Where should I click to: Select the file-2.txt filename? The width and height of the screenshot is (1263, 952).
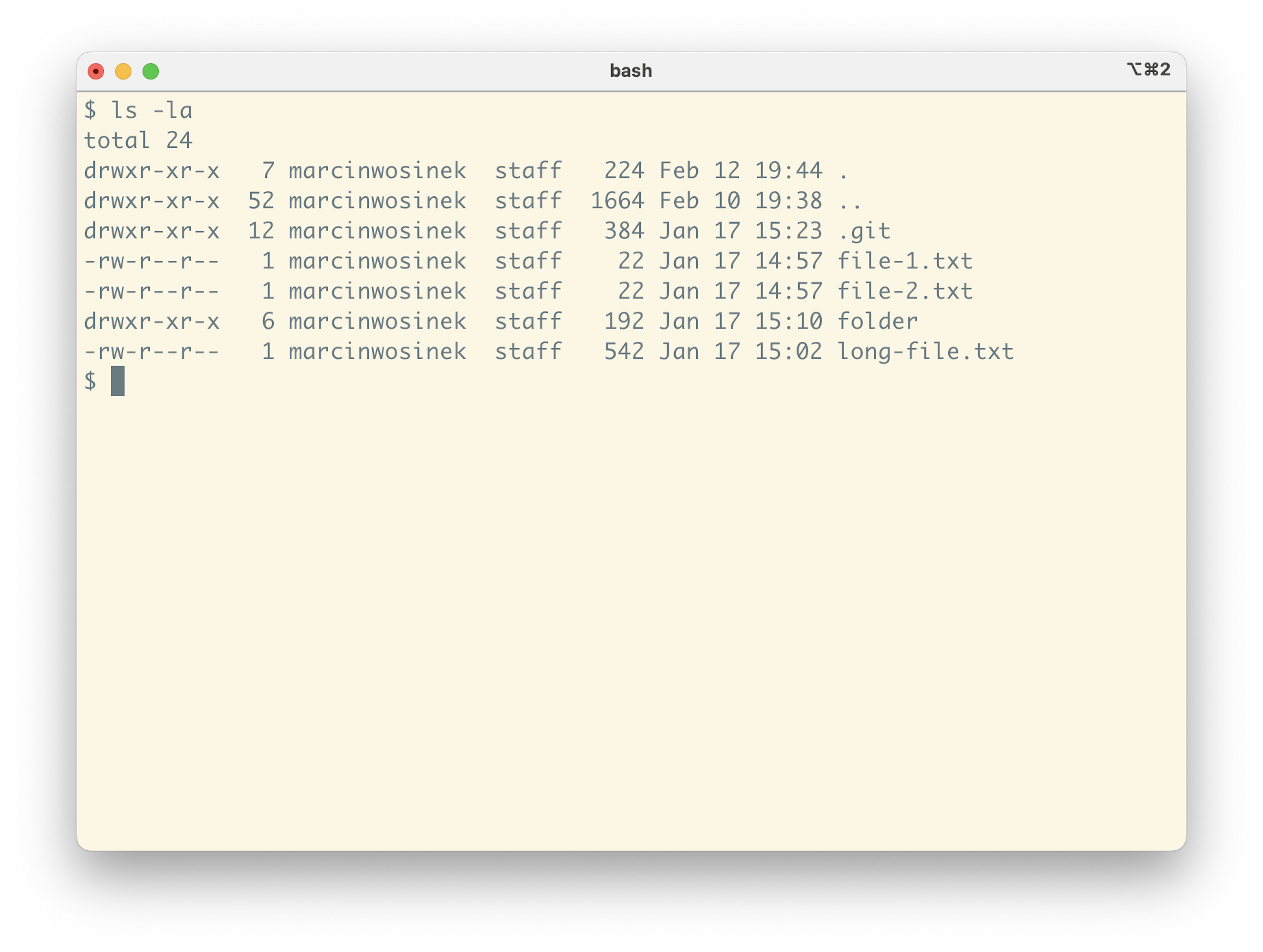click(x=905, y=291)
